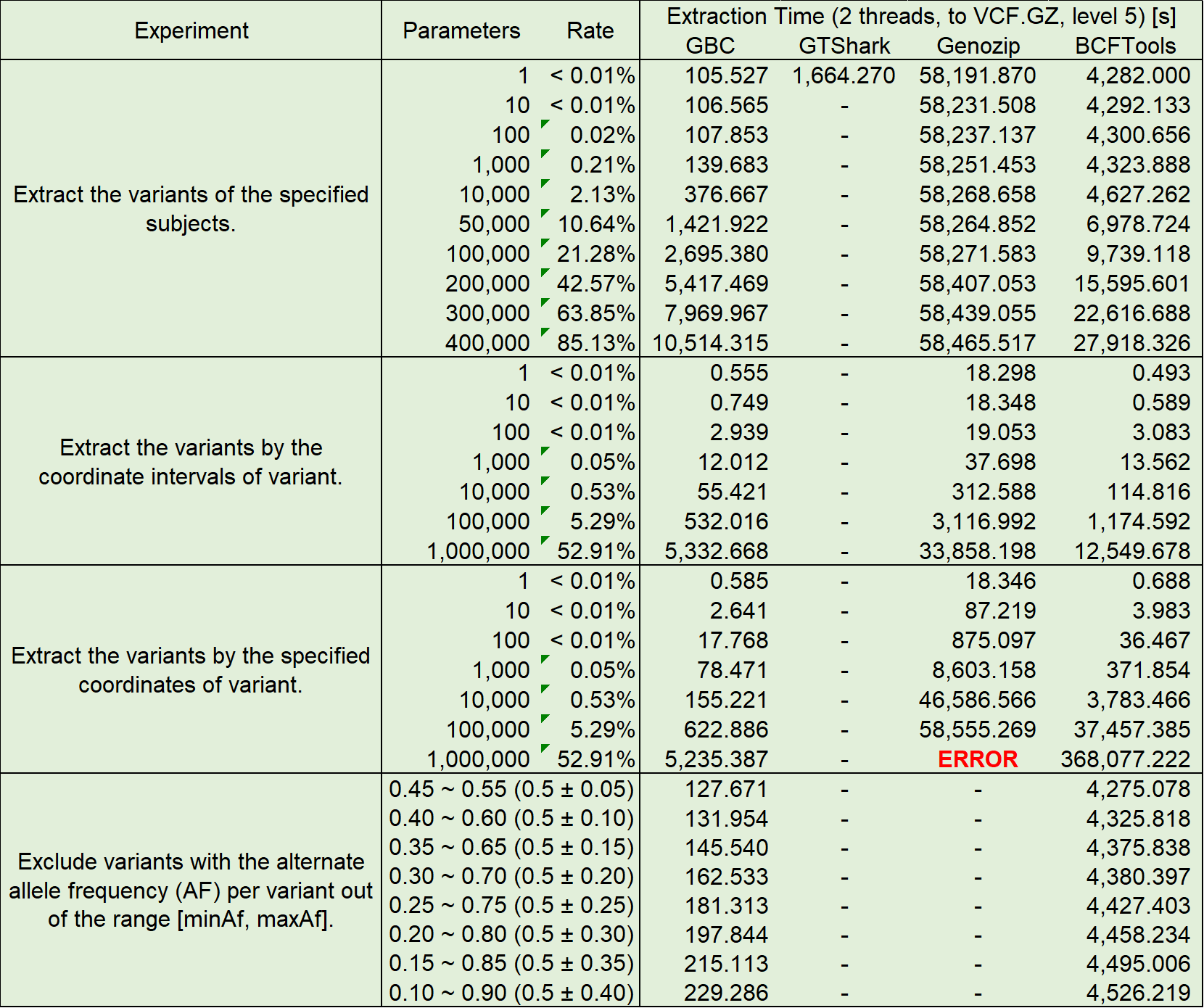Select GBC value 229.286
The height and width of the screenshot is (1008, 1204).
tap(726, 992)
